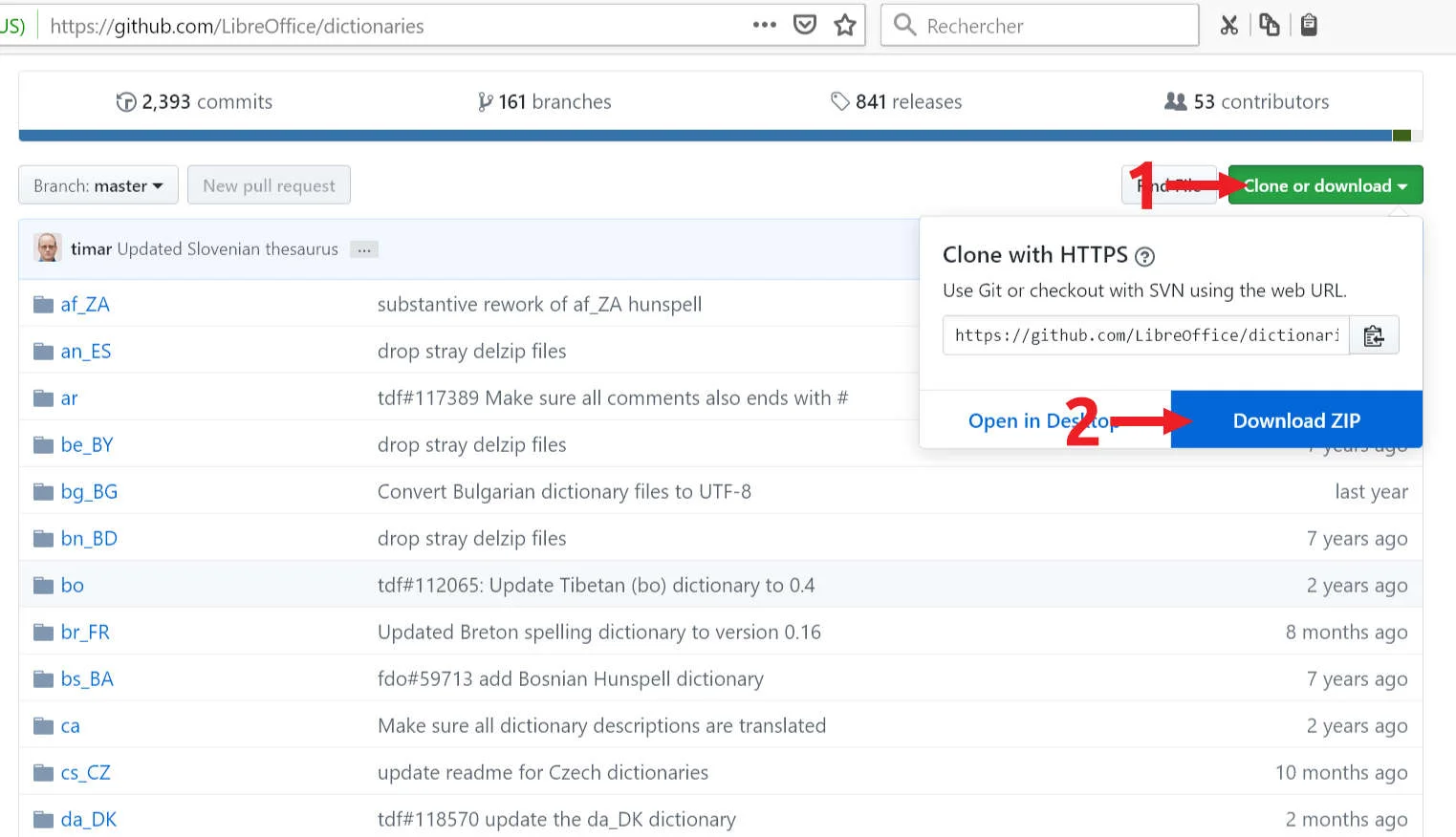Viewport: 1456px width, 837px height.
Task: Click the releases tag icon
Action: coord(840,101)
